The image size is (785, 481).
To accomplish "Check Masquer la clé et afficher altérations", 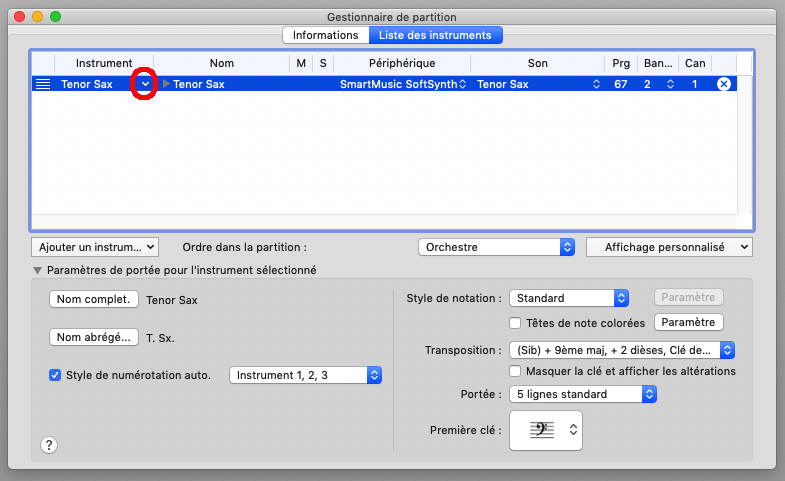I will click(x=516, y=371).
